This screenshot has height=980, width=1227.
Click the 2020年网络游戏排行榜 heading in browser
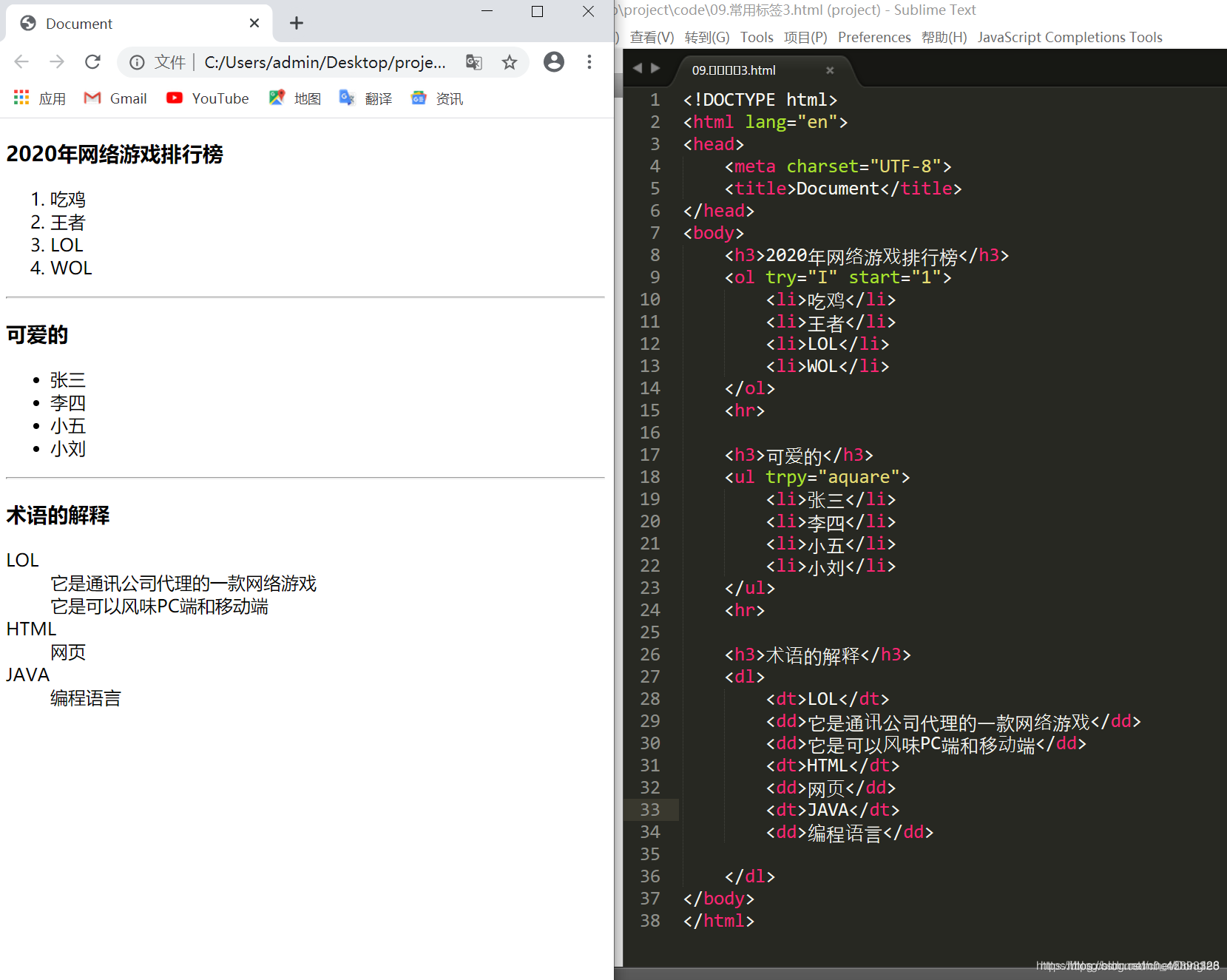115,154
